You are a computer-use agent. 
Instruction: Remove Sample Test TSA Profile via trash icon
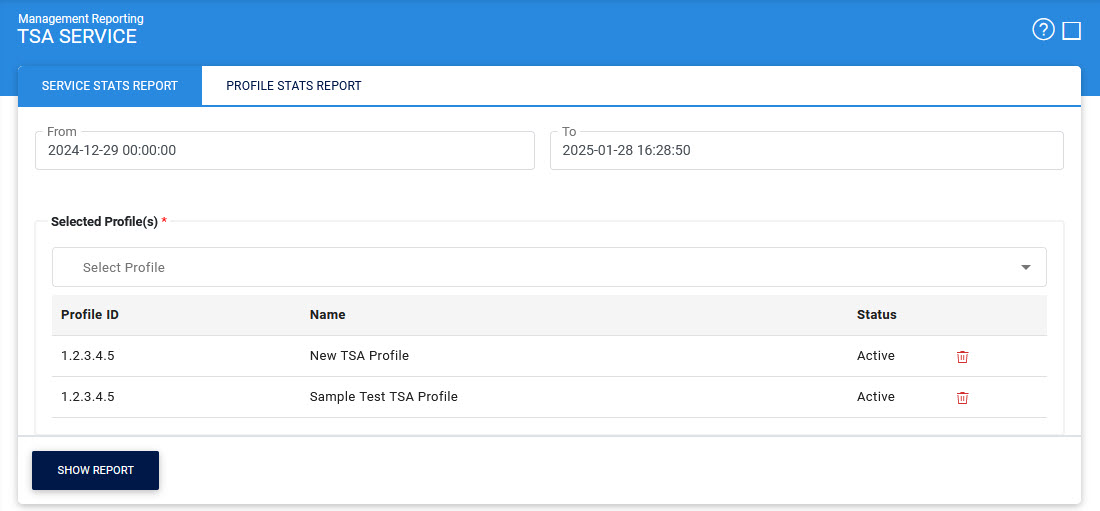tap(962, 398)
